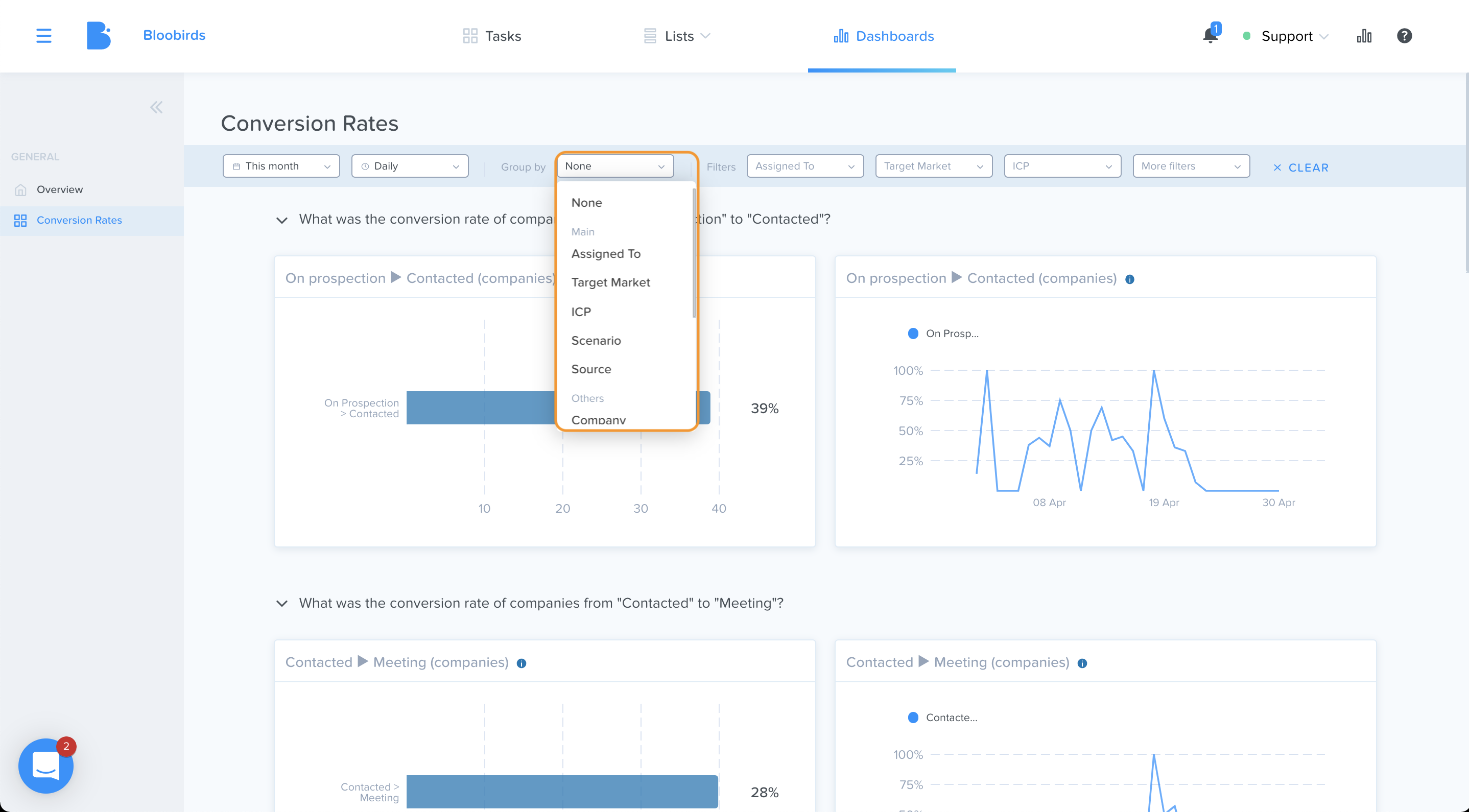This screenshot has height=812, width=1469.
Task: Show info for right Contacted Meeting chart
Action: pos(1082,663)
